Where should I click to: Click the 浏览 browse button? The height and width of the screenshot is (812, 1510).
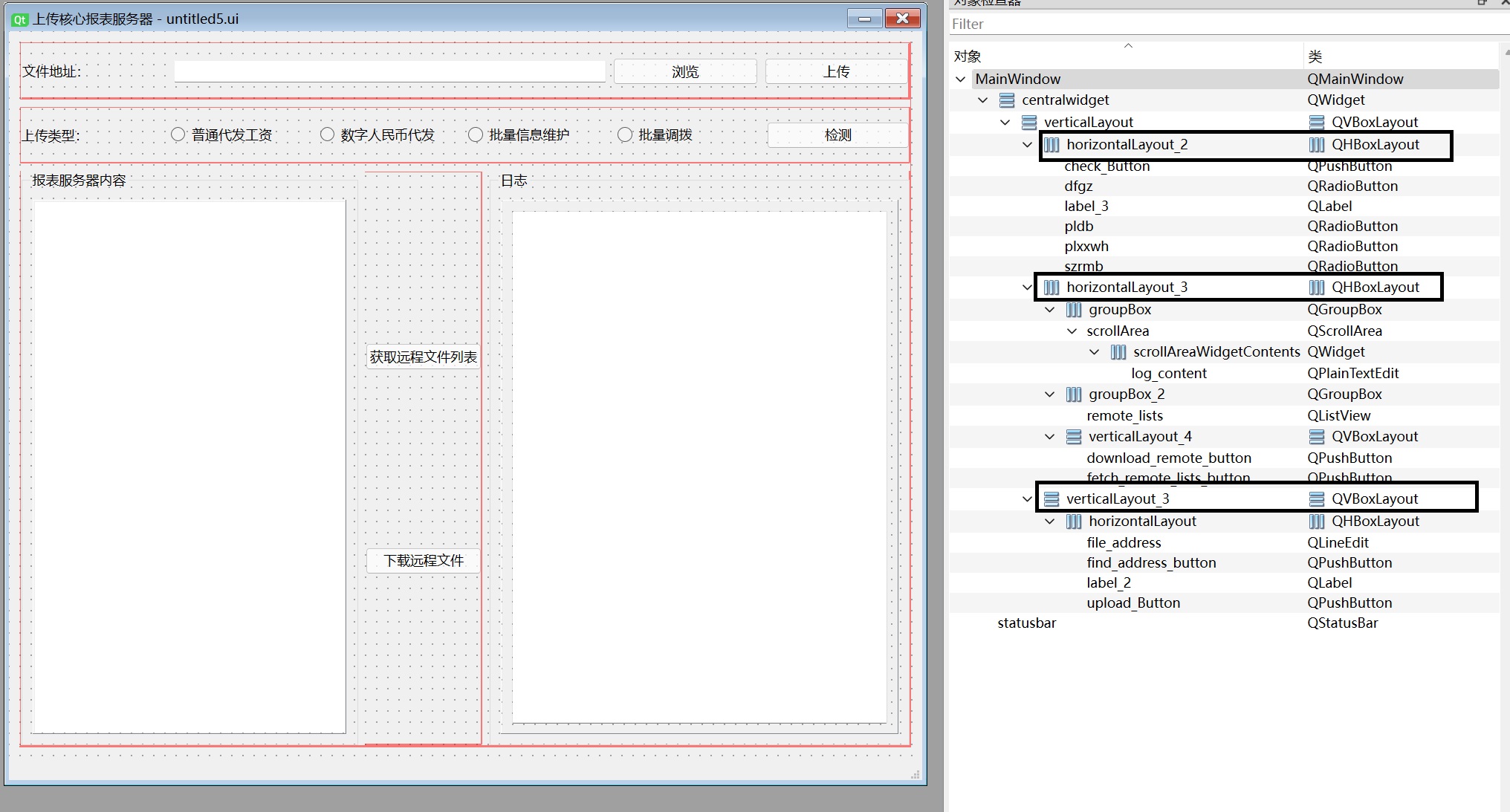(x=685, y=72)
